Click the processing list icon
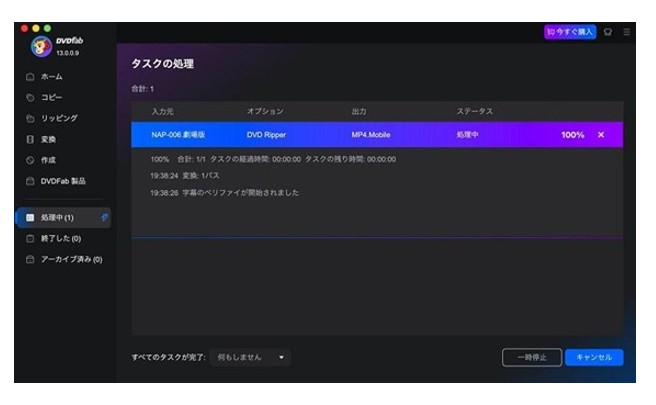656x405 pixels. coord(30,218)
